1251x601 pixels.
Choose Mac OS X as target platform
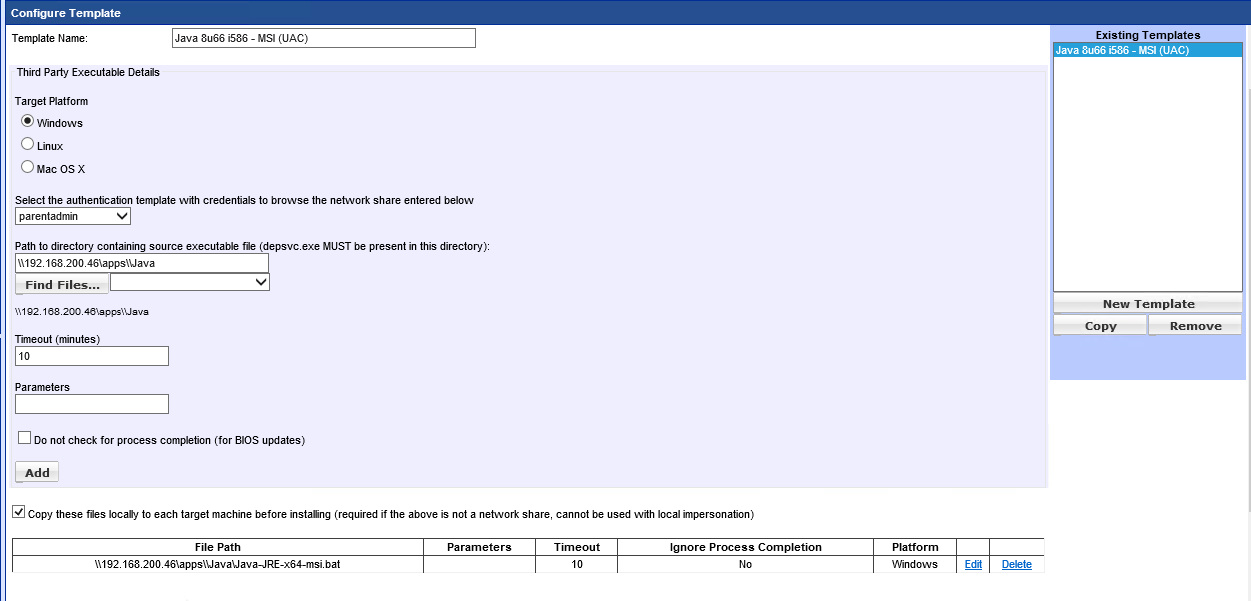click(x=28, y=167)
